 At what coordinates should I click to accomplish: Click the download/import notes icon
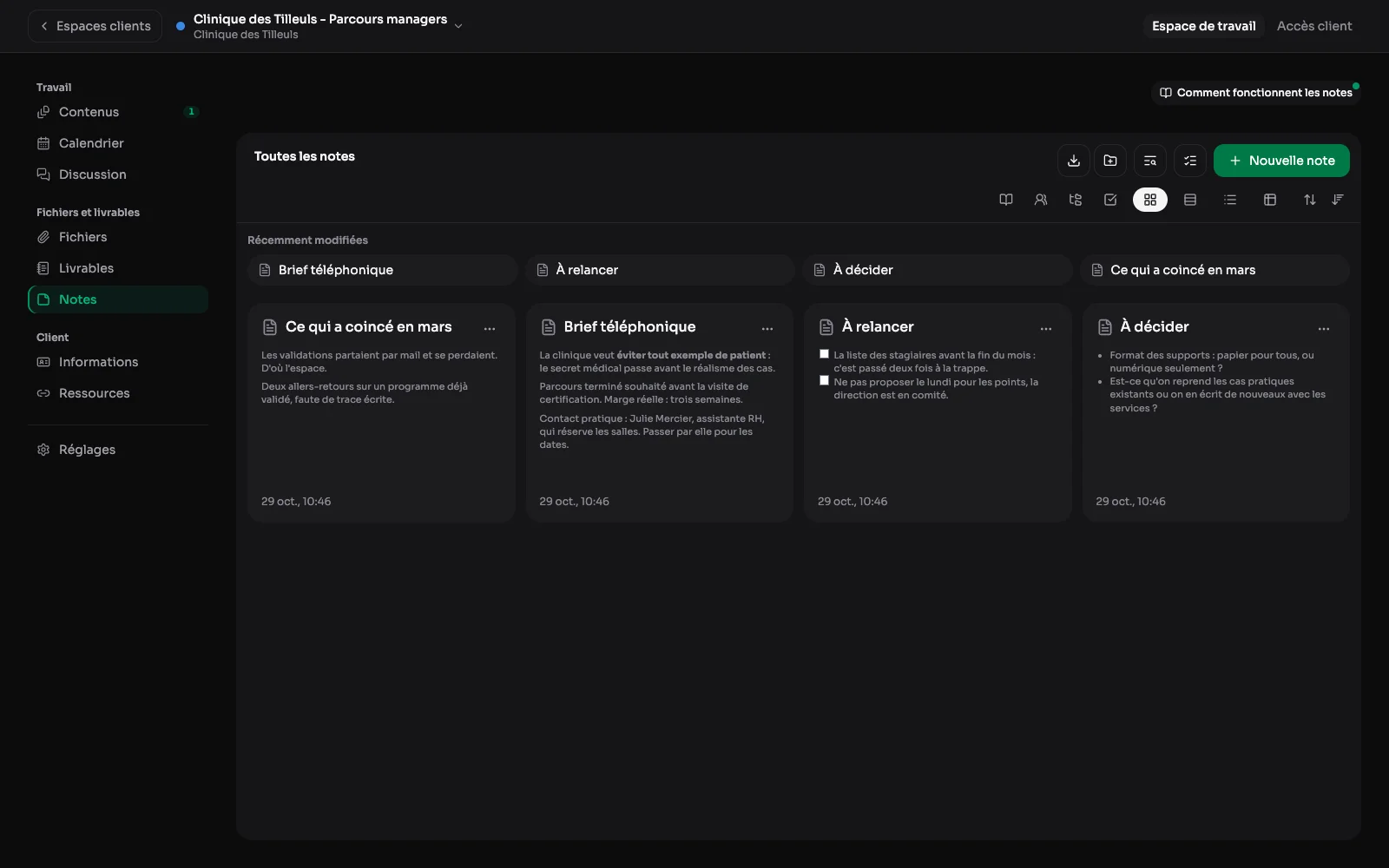(1074, 161)
